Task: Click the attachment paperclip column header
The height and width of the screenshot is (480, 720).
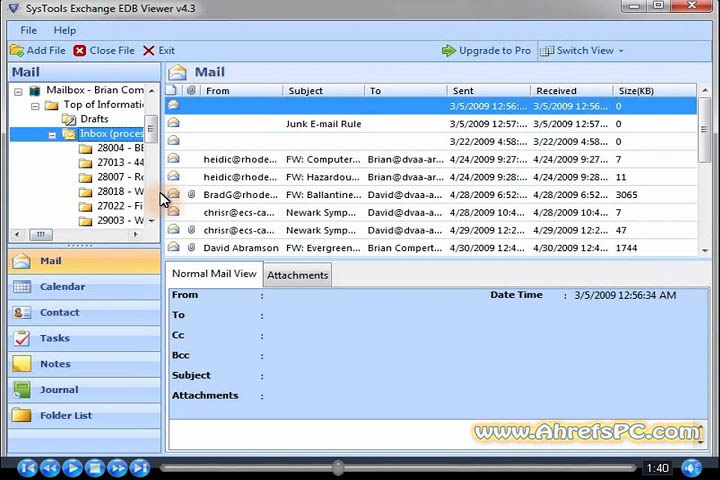Action: tap(192, 90)
